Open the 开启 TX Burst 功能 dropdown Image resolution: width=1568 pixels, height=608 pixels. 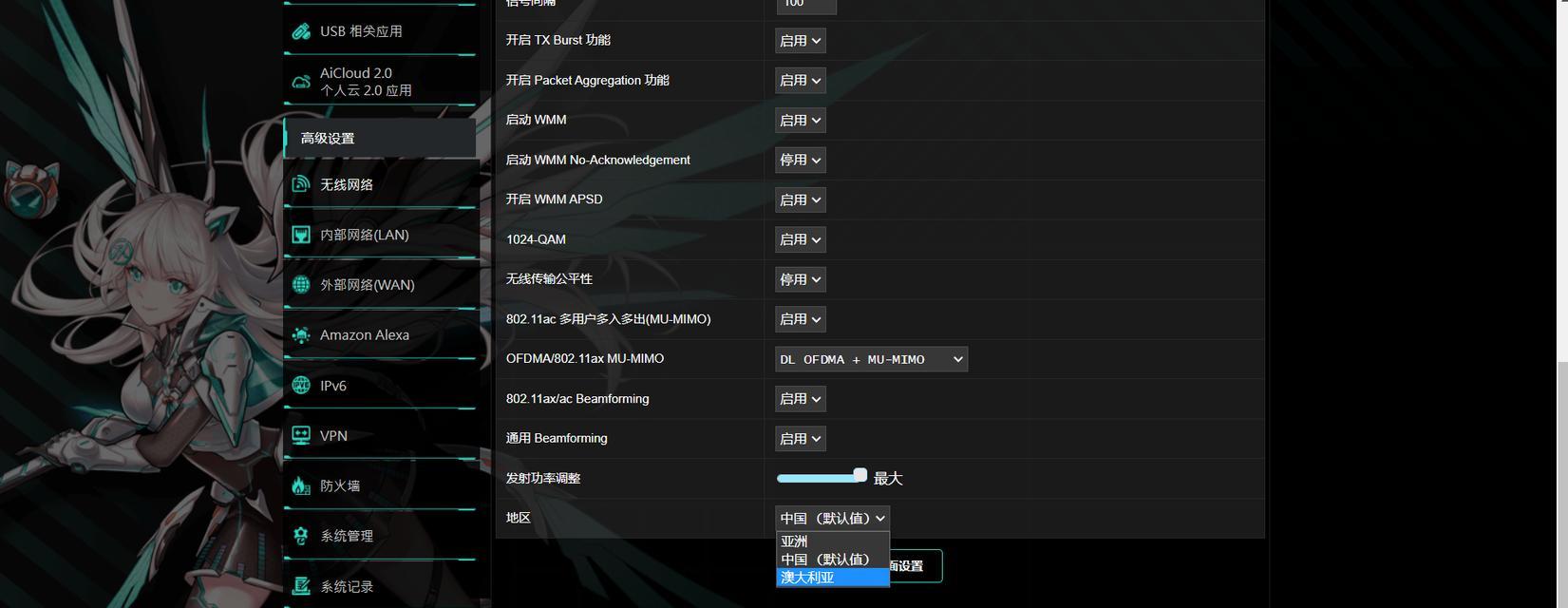801,41
